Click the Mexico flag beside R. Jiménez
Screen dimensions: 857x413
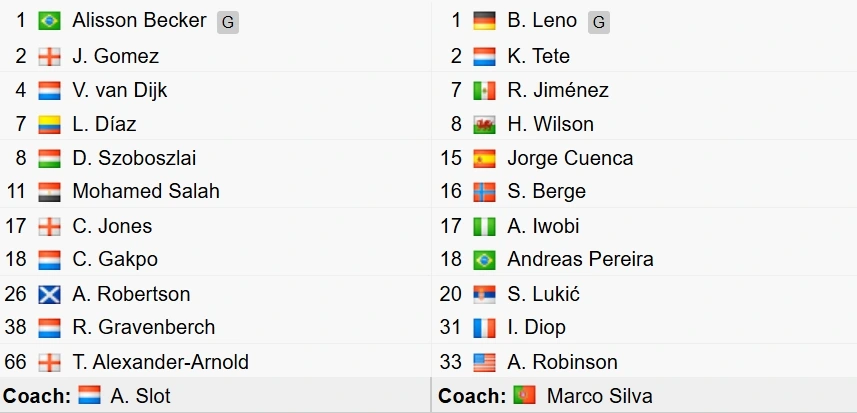pyautogui.click(x=484, y=90)
